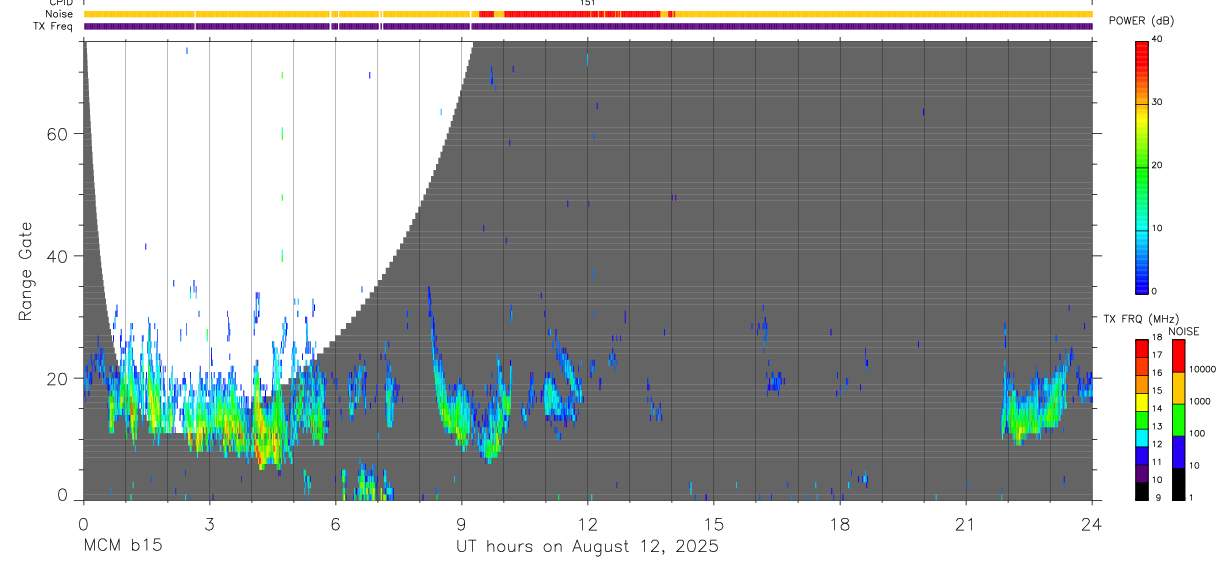Pick the yellow segment of NOISE legend
Screen dimensions: 1228x567
coord(1177,388)
